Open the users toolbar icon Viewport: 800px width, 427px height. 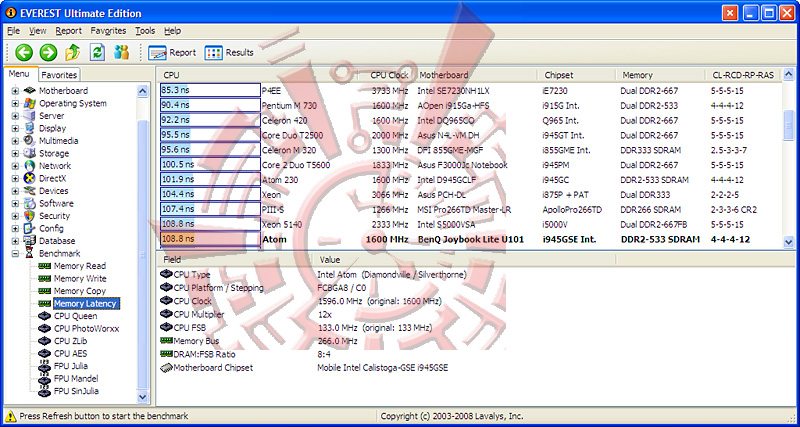click(x=121, y=52)
